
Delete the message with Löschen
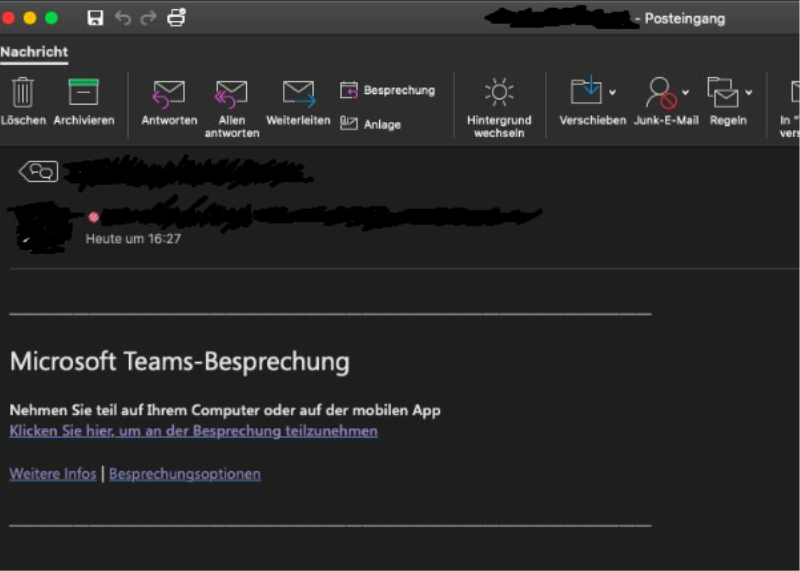click(23, 102)
